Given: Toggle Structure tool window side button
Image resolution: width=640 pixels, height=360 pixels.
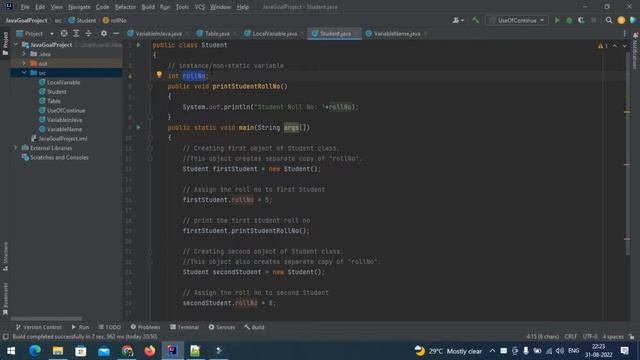Looking at the screenshot, I should coord(5,256).
